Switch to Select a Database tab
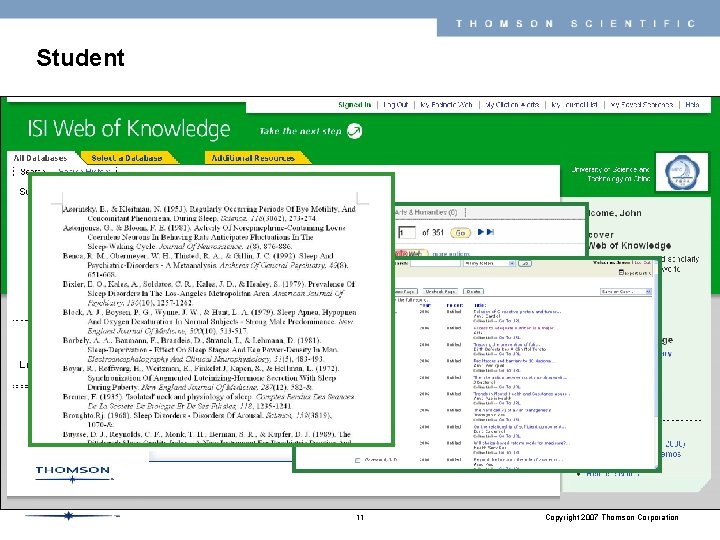The image size is (720, 540). point(127,158)
